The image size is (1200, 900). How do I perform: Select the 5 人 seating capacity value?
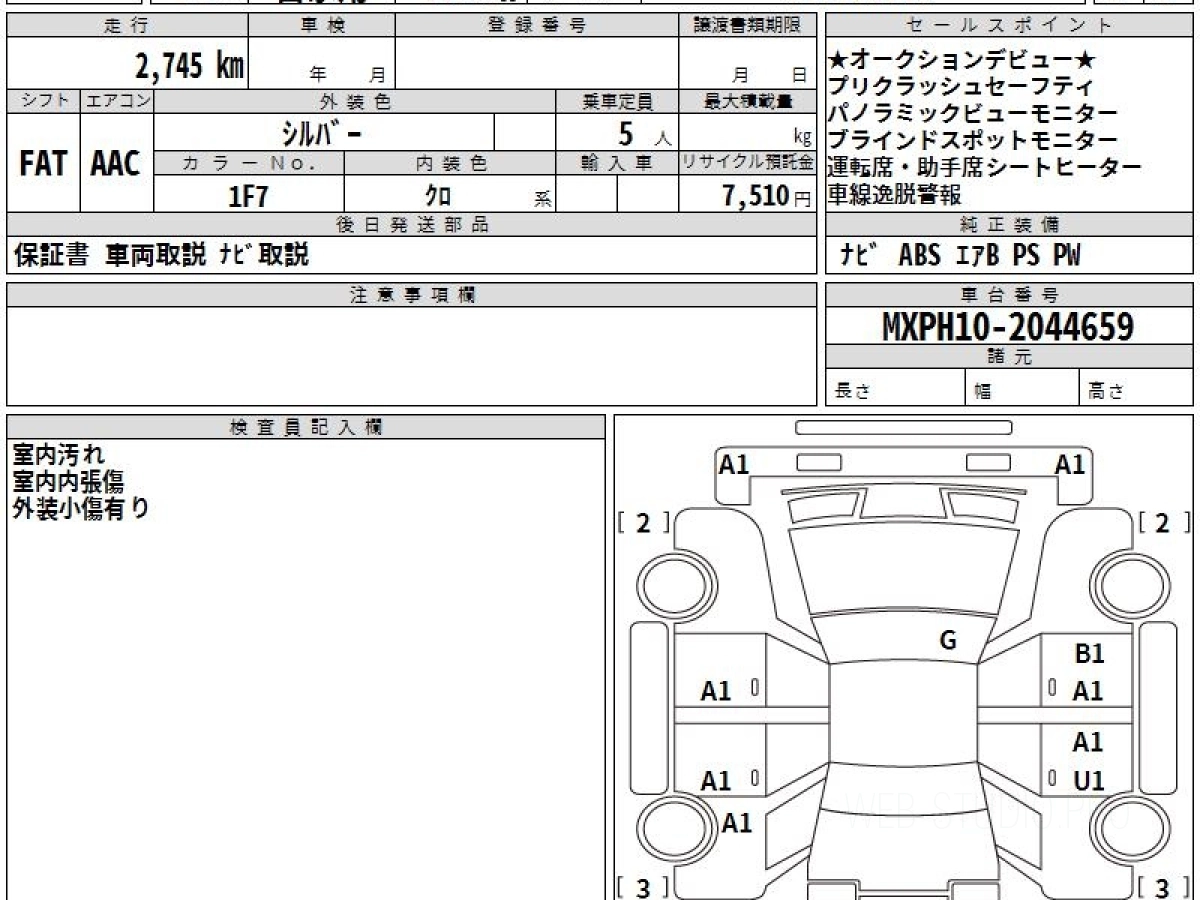644,133
